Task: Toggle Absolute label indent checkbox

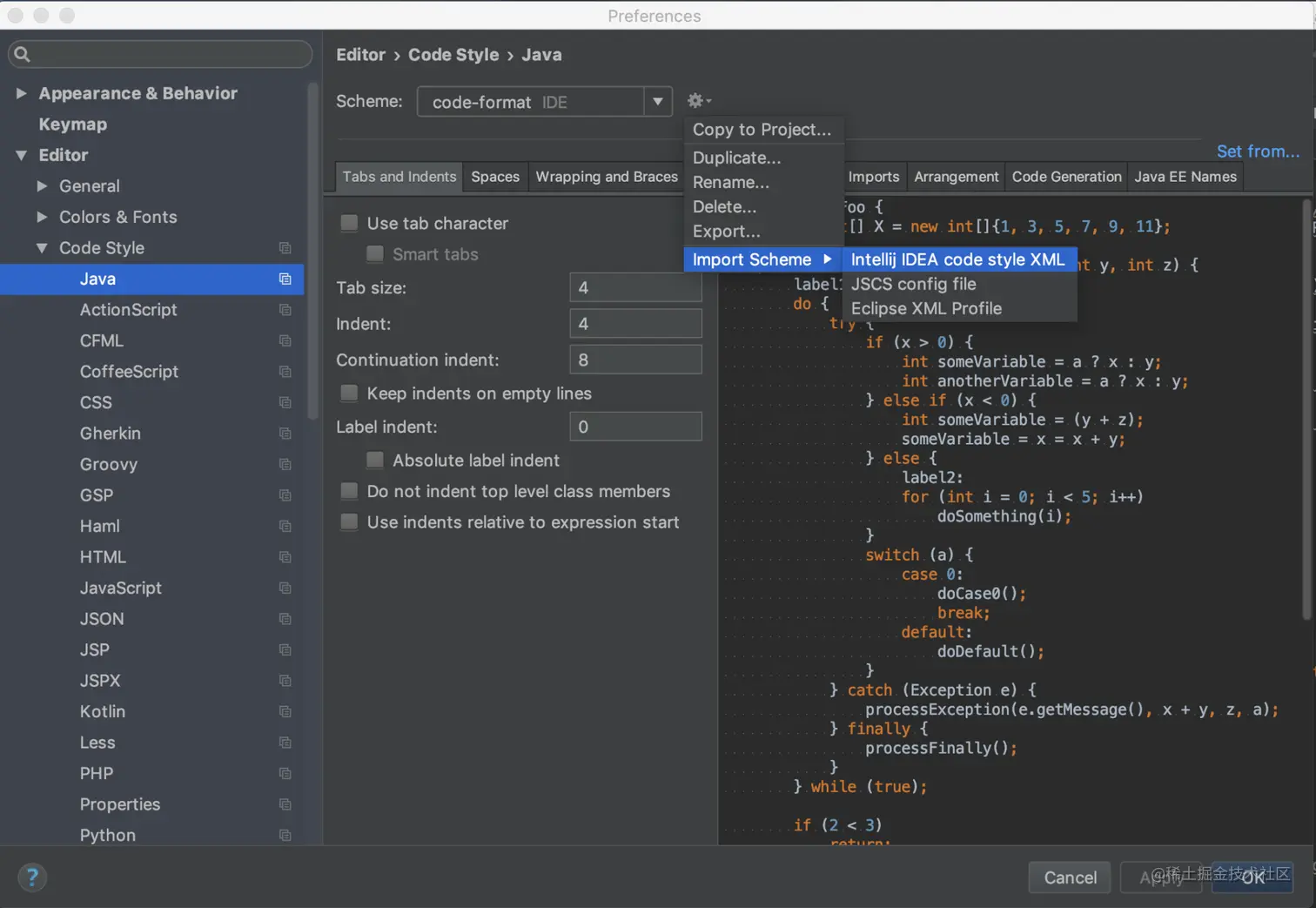Action: pos(375,460)
